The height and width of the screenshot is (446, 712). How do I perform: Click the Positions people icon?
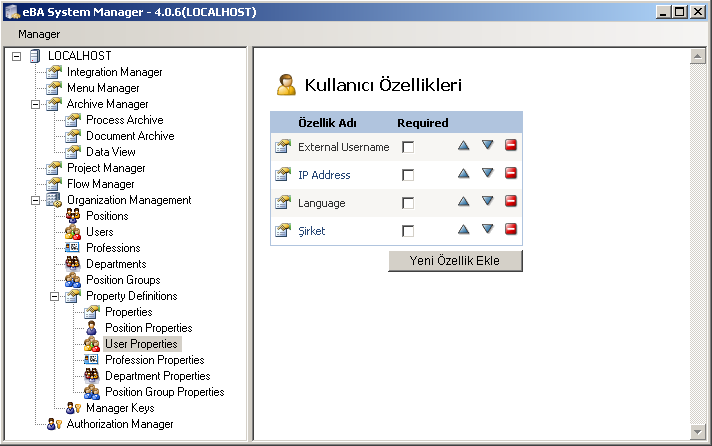point(73,216)
